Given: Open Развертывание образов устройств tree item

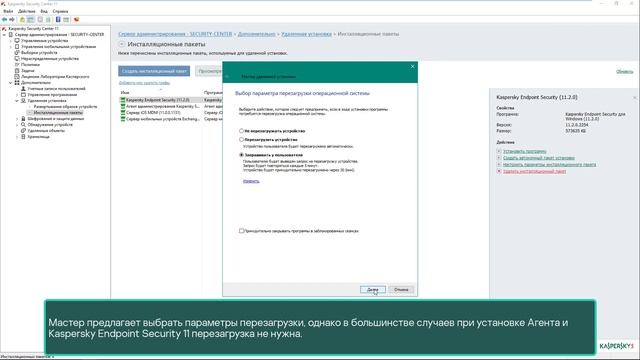Looking at the screenshot, I should point(65,107).
